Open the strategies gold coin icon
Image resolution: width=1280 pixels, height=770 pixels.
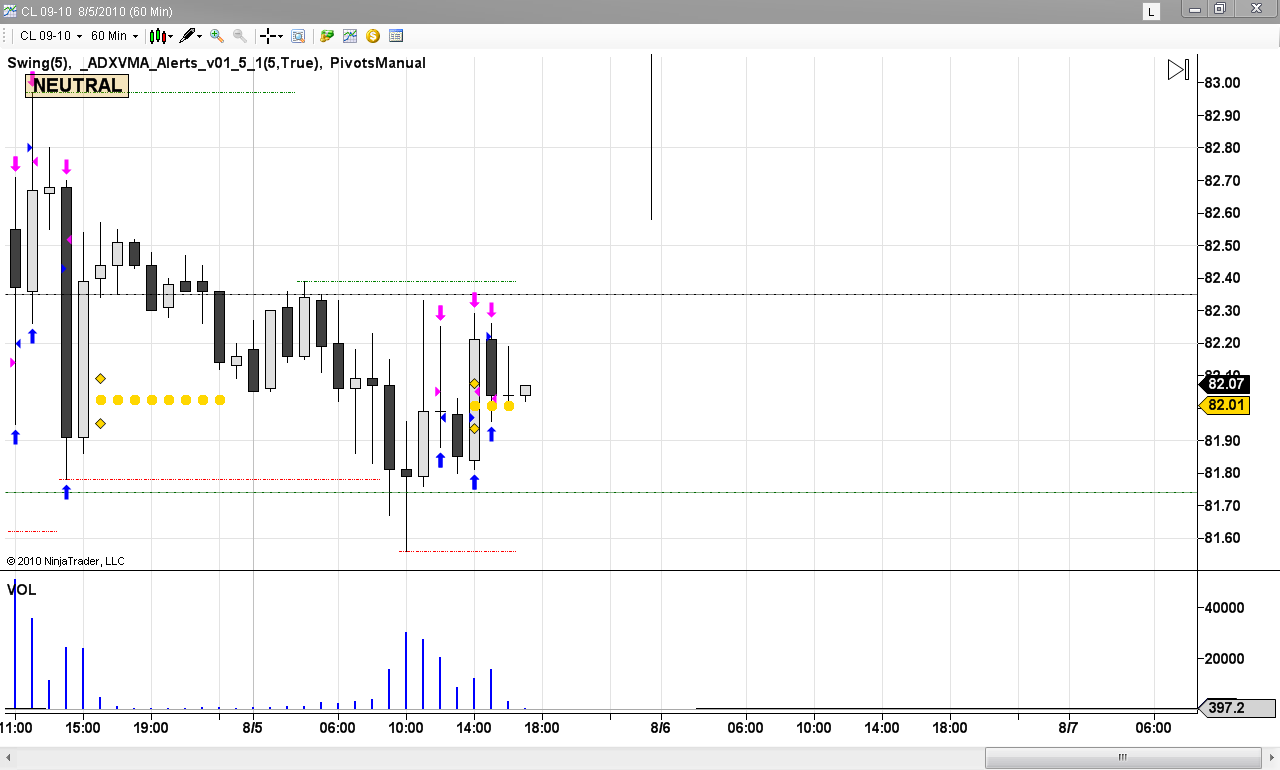(373, 36)
